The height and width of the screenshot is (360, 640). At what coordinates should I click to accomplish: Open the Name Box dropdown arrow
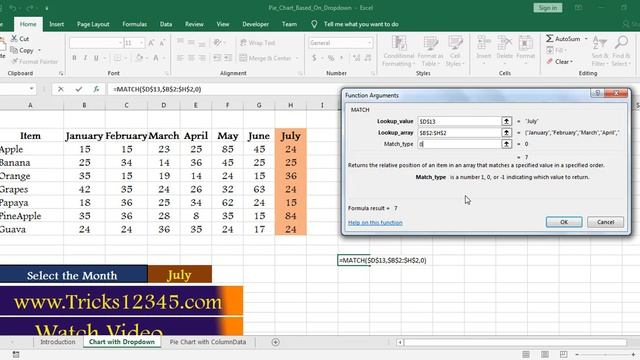click(31, 89)
